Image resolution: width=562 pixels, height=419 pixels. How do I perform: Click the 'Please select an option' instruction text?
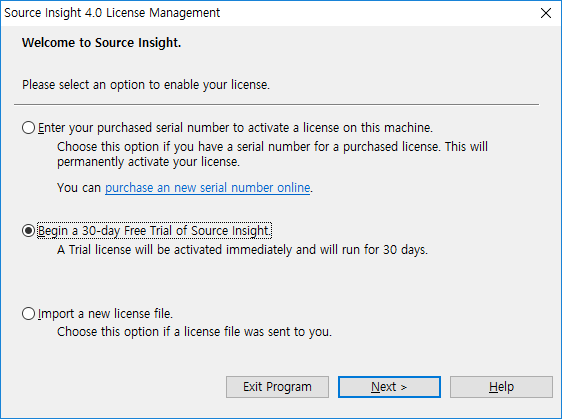click(146, 85)
